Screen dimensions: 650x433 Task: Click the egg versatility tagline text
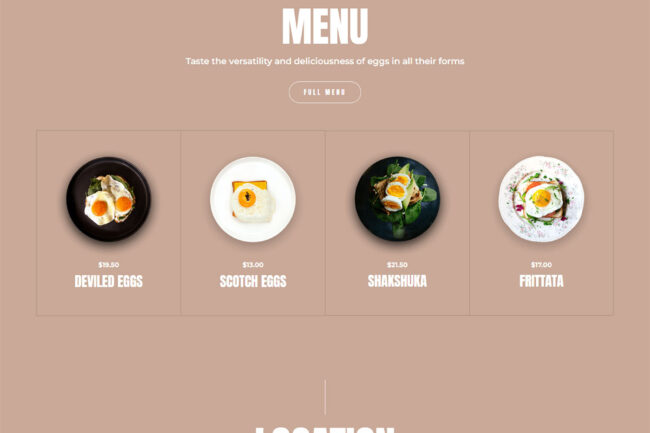(x=325, y=61)
